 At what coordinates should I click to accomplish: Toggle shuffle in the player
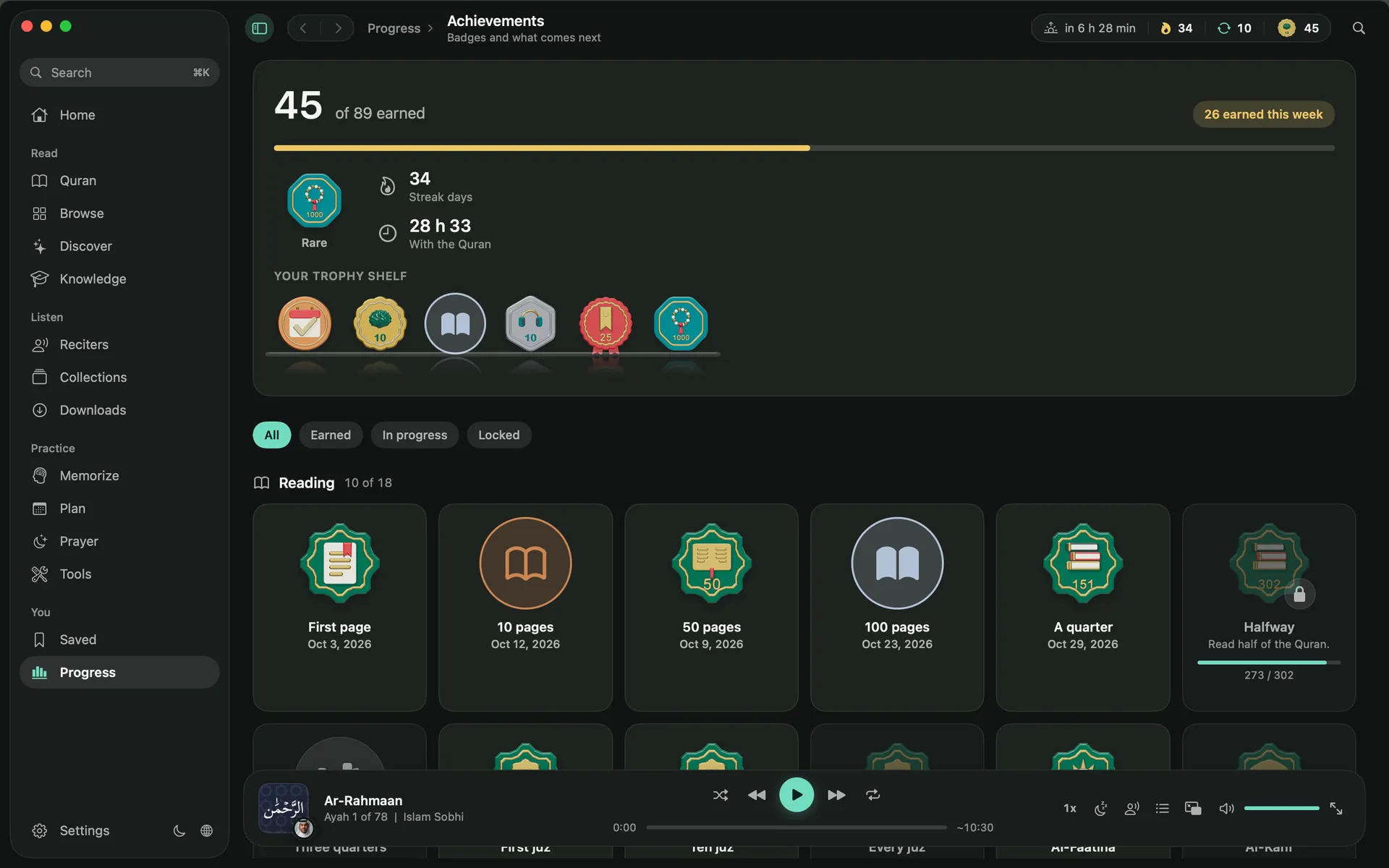pos(721,795)
